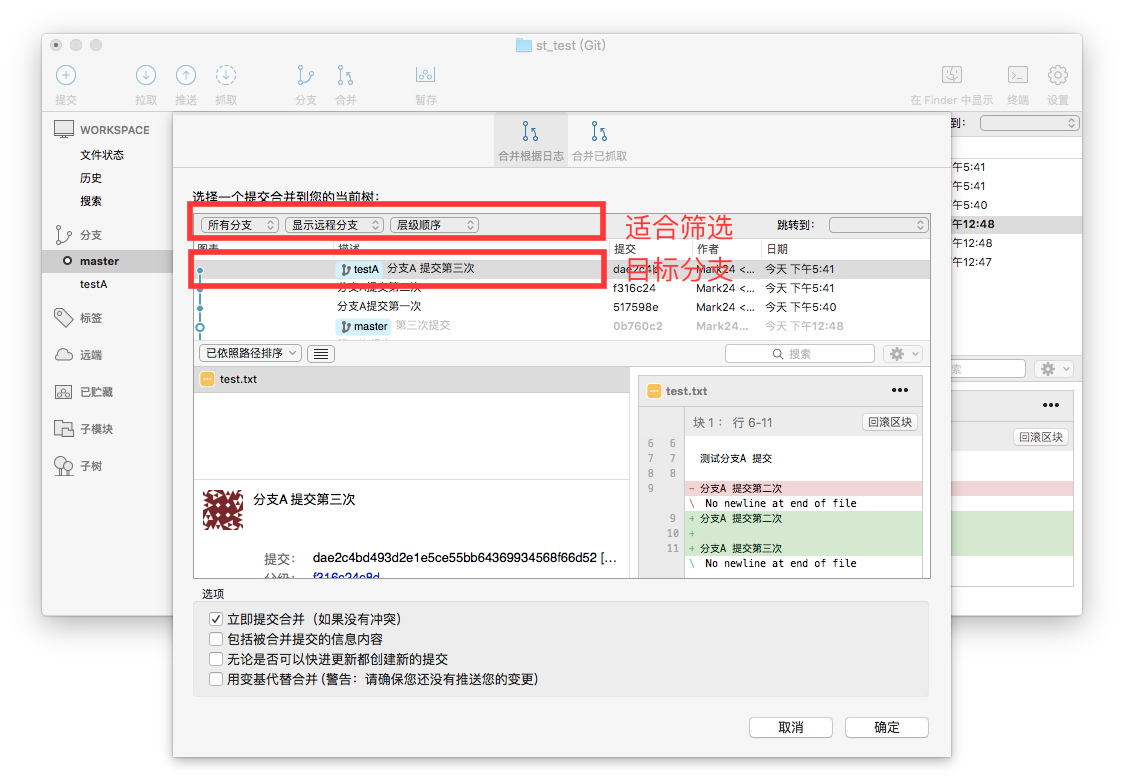Click the 日期 column header
The width and height of the screenshot is (1124, 778).
[x=777, y=249]
